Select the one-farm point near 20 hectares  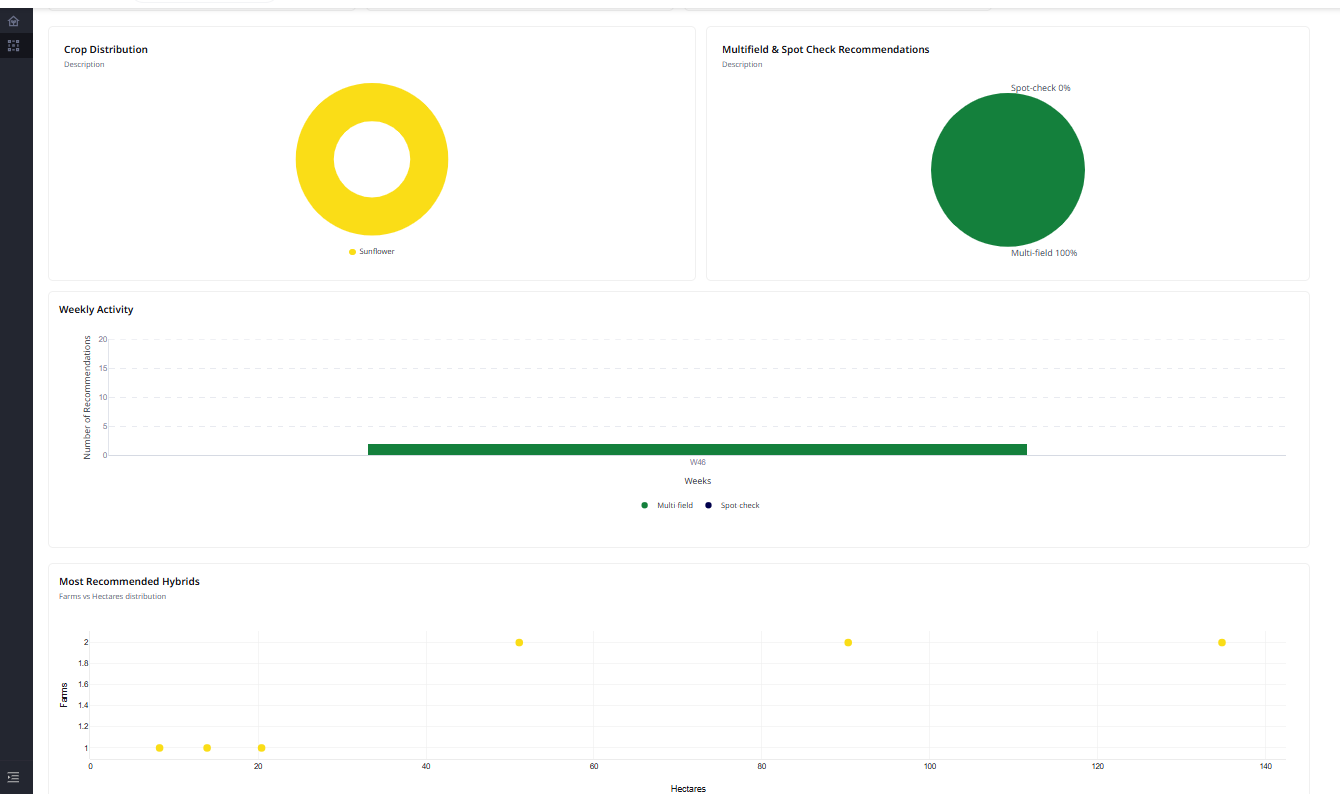pyautogui.click(x=261, y=748)
